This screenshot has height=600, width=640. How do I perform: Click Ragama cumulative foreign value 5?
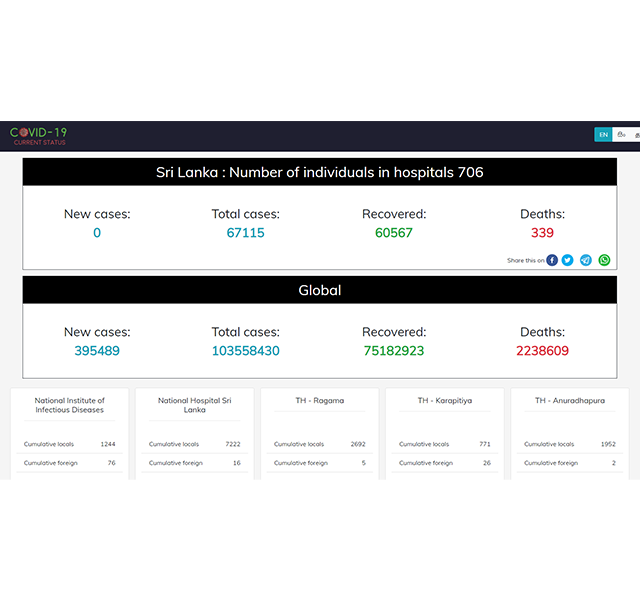364,462
